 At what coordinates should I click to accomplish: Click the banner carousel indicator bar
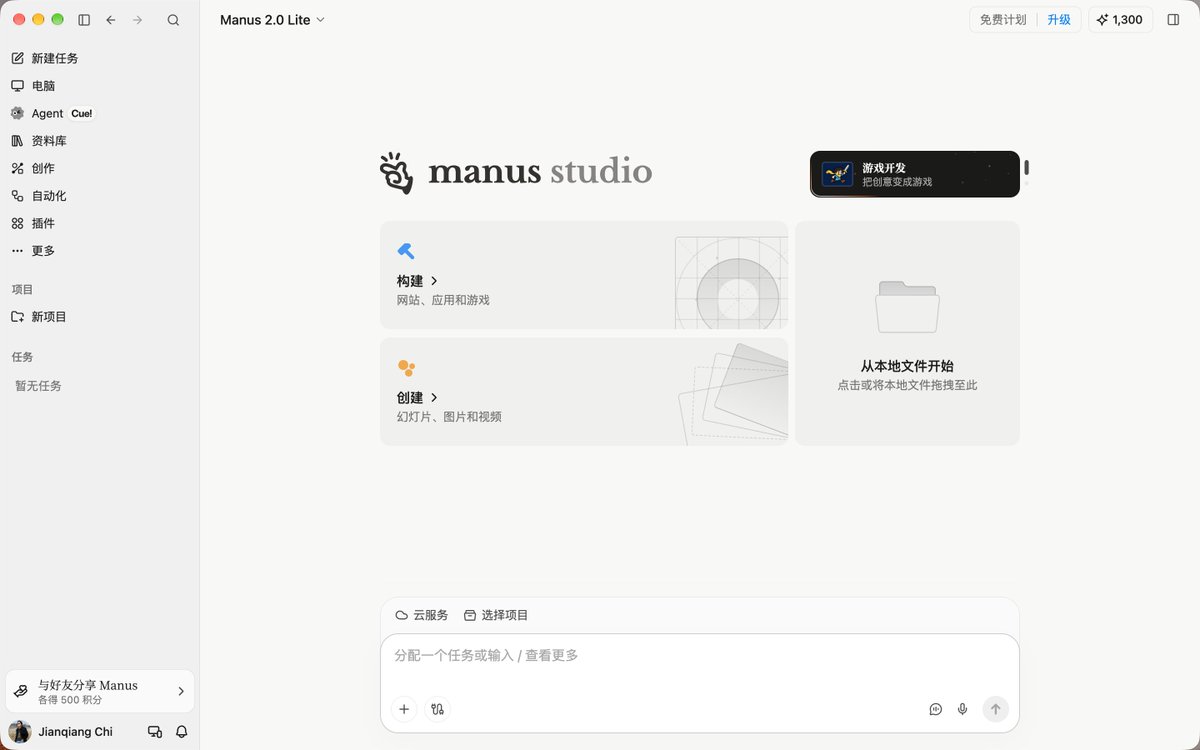(1026, 168)
